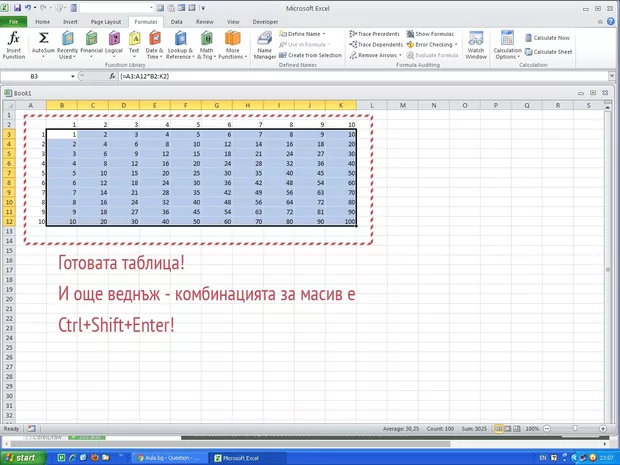Click Zoom Out minus button
Screen dimensions: 620x465
click(x=547, y=429)
